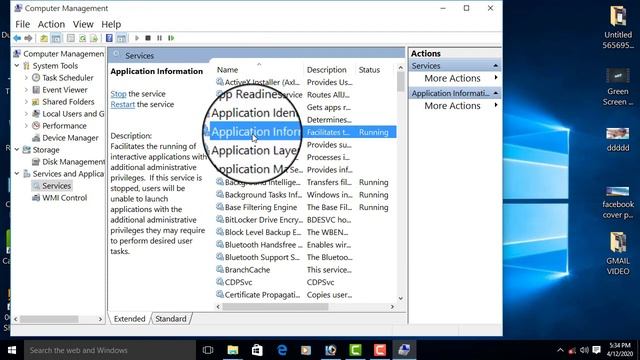Sort services by Description column header
Screen dimensions: 640x360
pyautogui.click(x=327, y=70)
